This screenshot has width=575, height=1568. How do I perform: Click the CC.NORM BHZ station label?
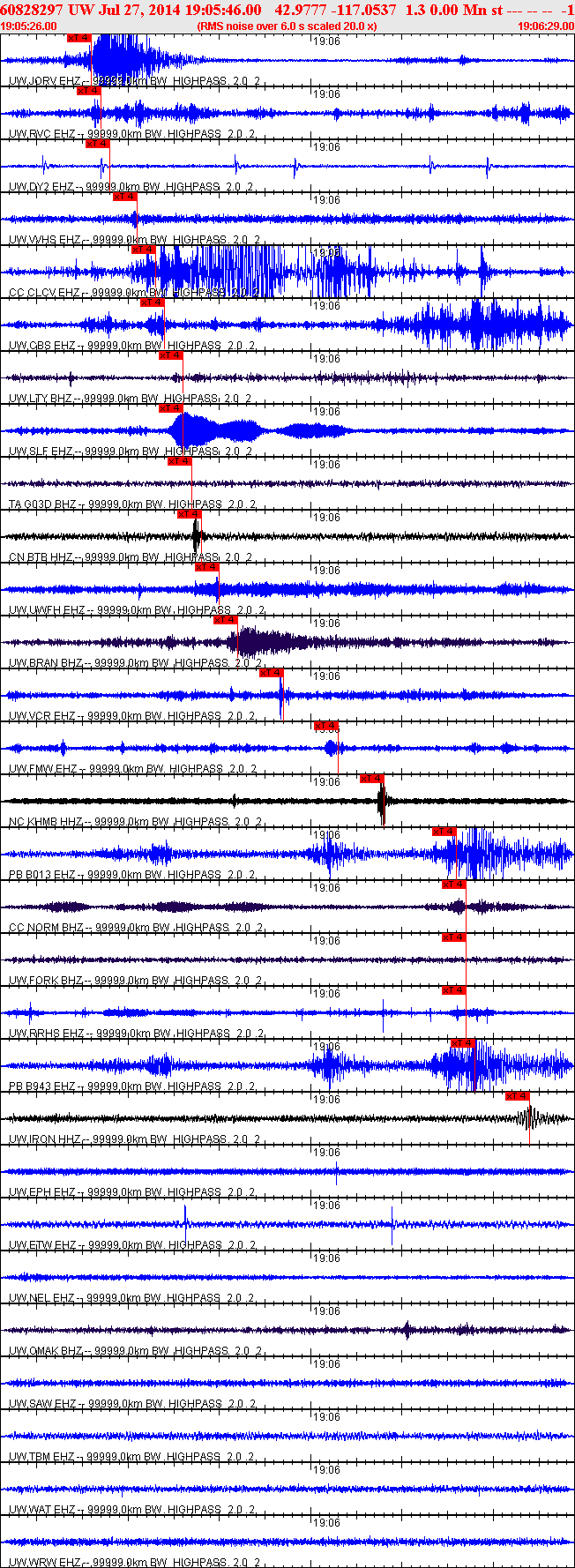point(46,928)
